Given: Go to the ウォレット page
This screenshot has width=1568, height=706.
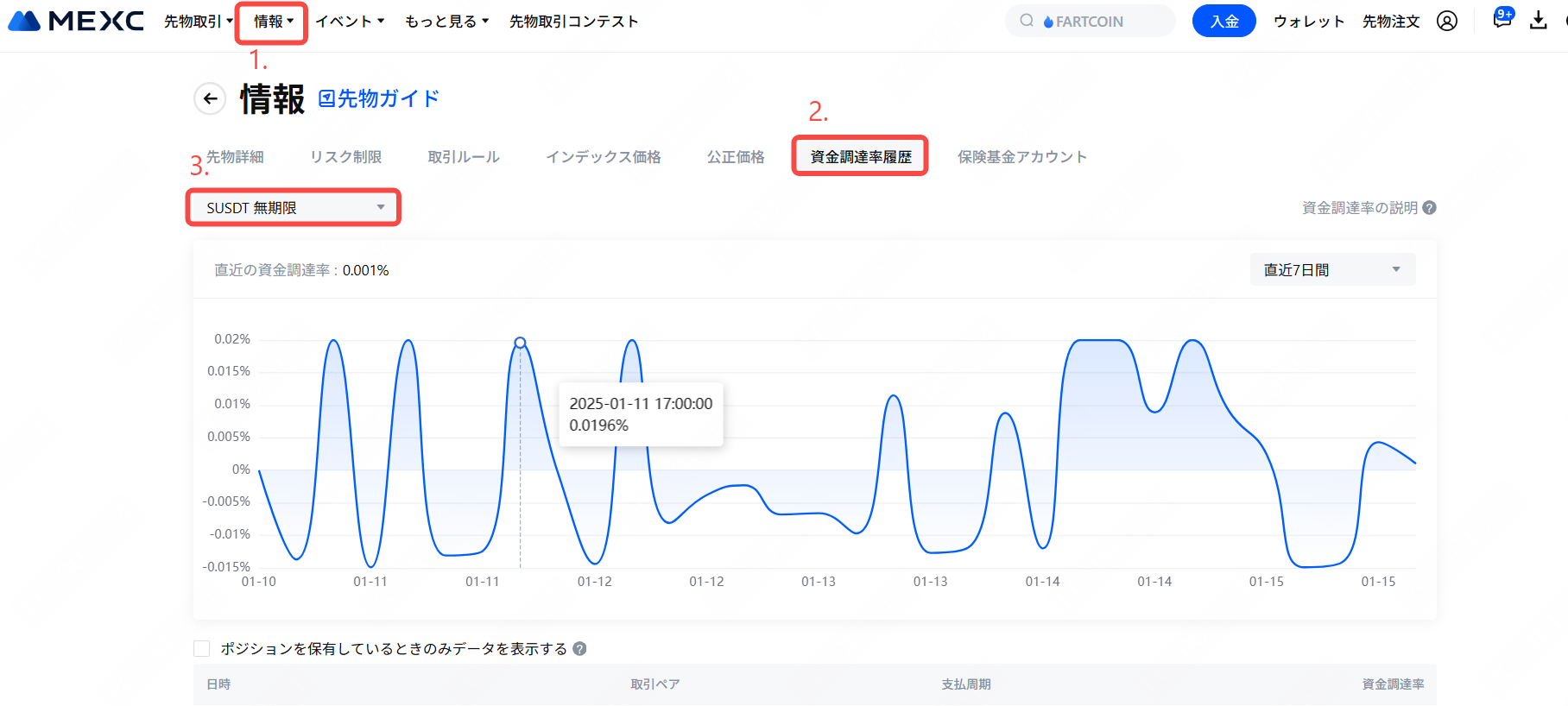Looking at the screenshot, I should point(1309,22).
